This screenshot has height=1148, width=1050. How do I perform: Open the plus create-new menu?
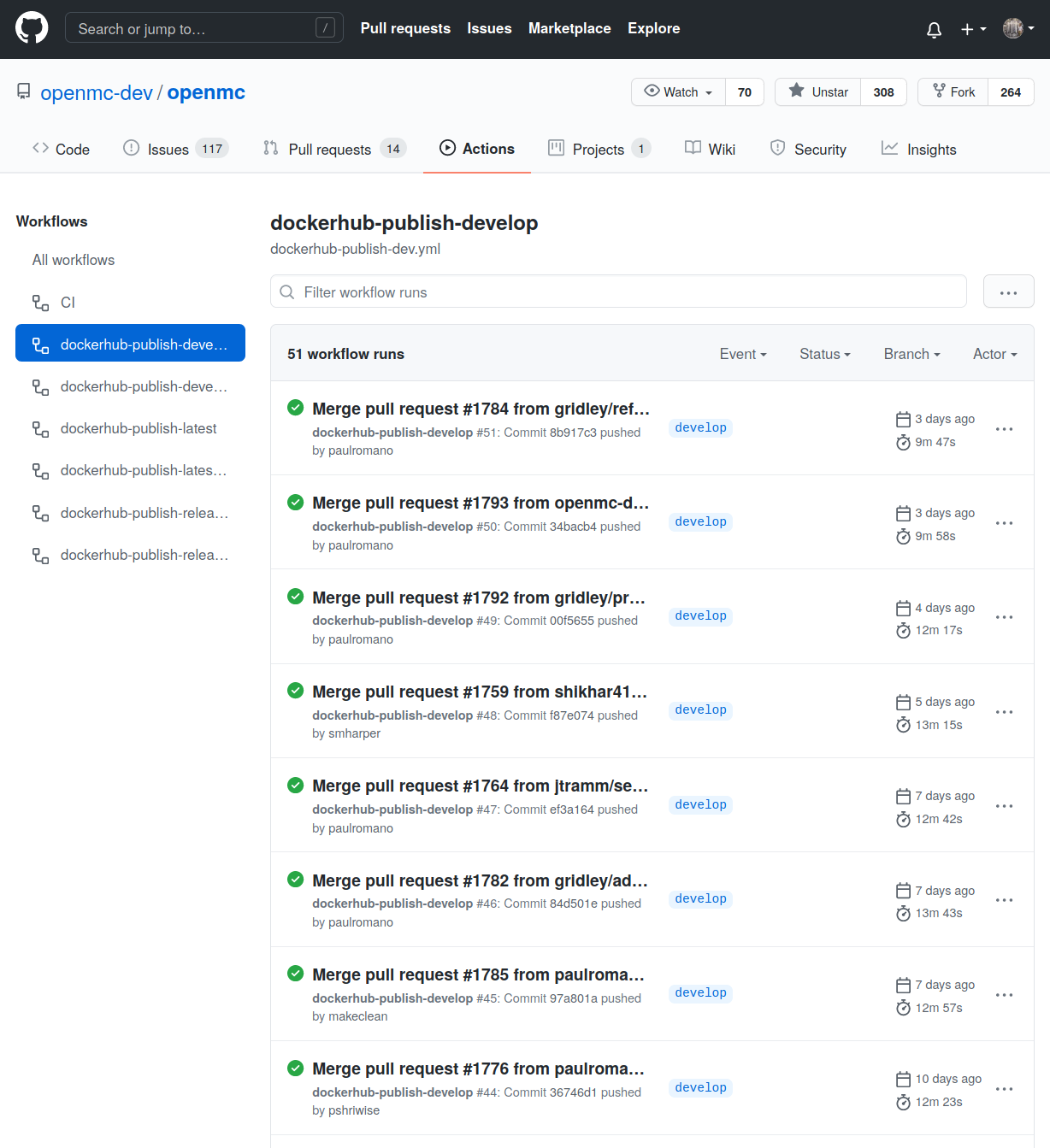click(x=973, y=29)
